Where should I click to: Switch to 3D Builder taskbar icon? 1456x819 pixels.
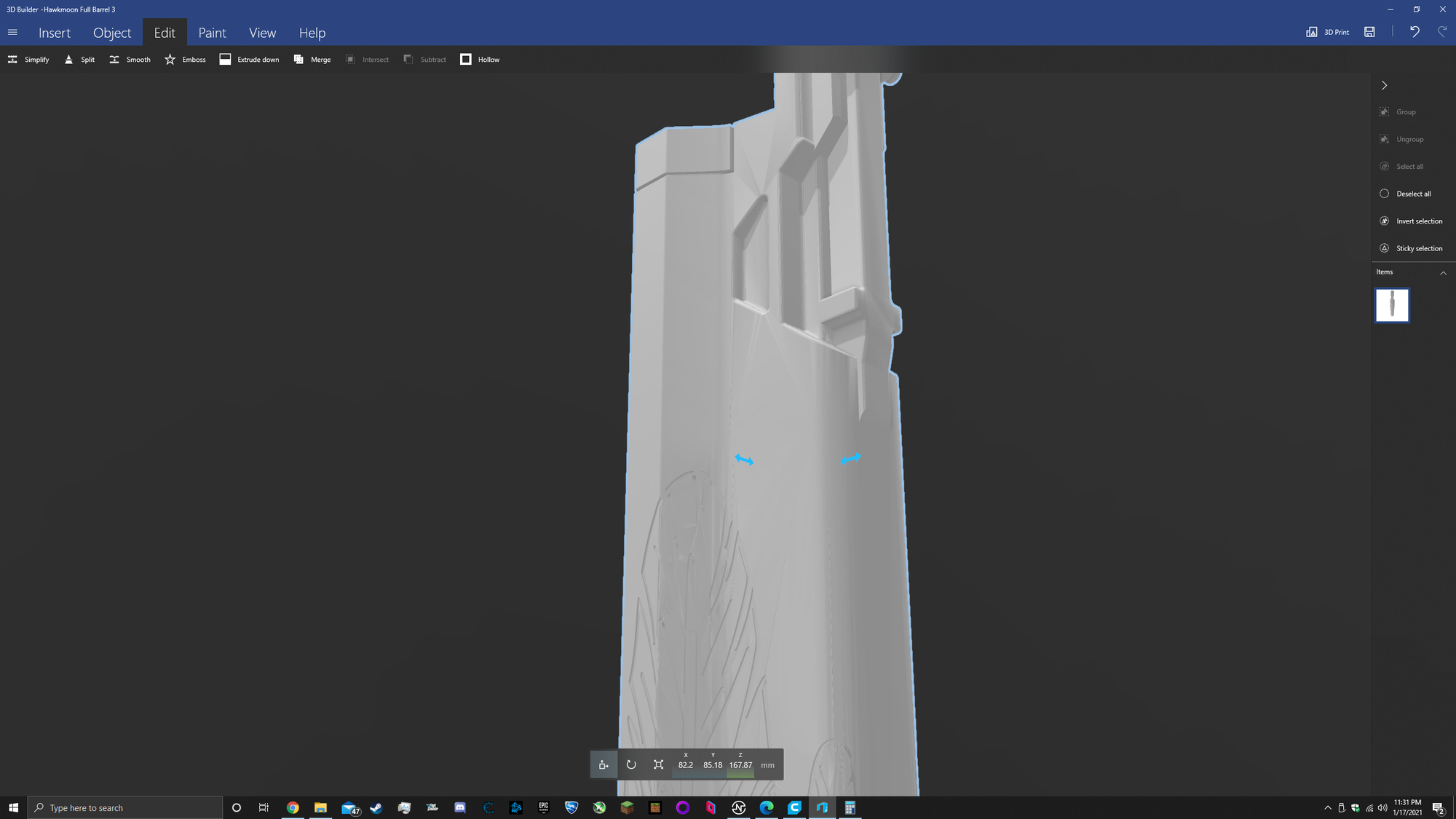coord(822,807)
